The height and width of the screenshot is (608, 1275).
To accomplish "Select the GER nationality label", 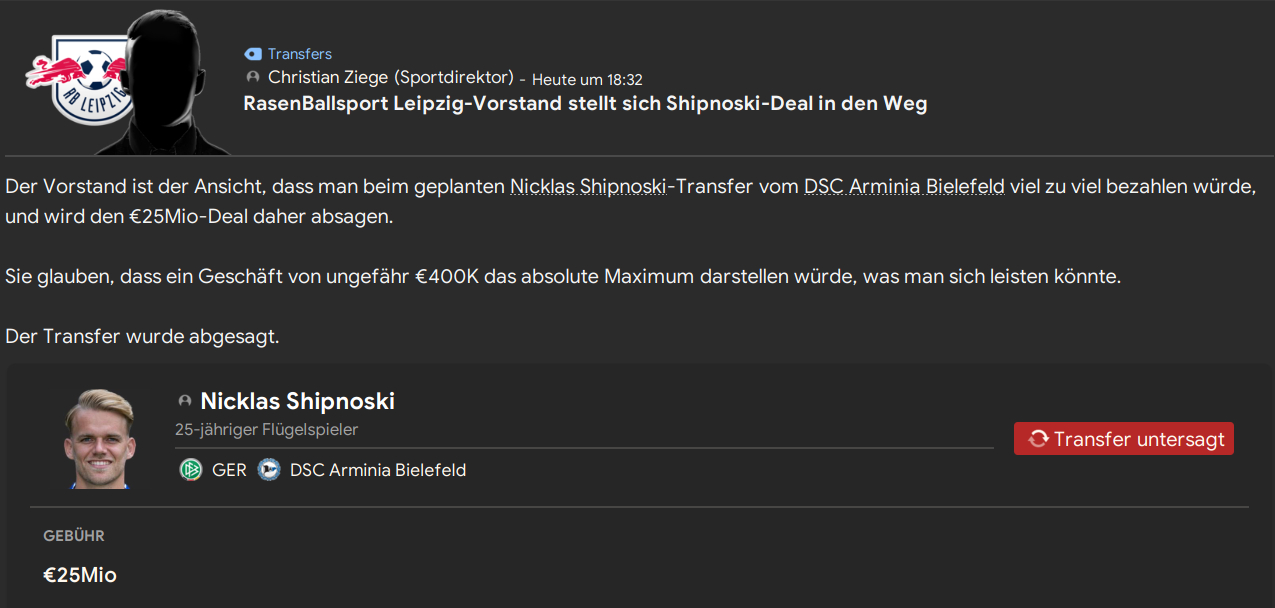I will pyautogui.click(x=229, y=470).
